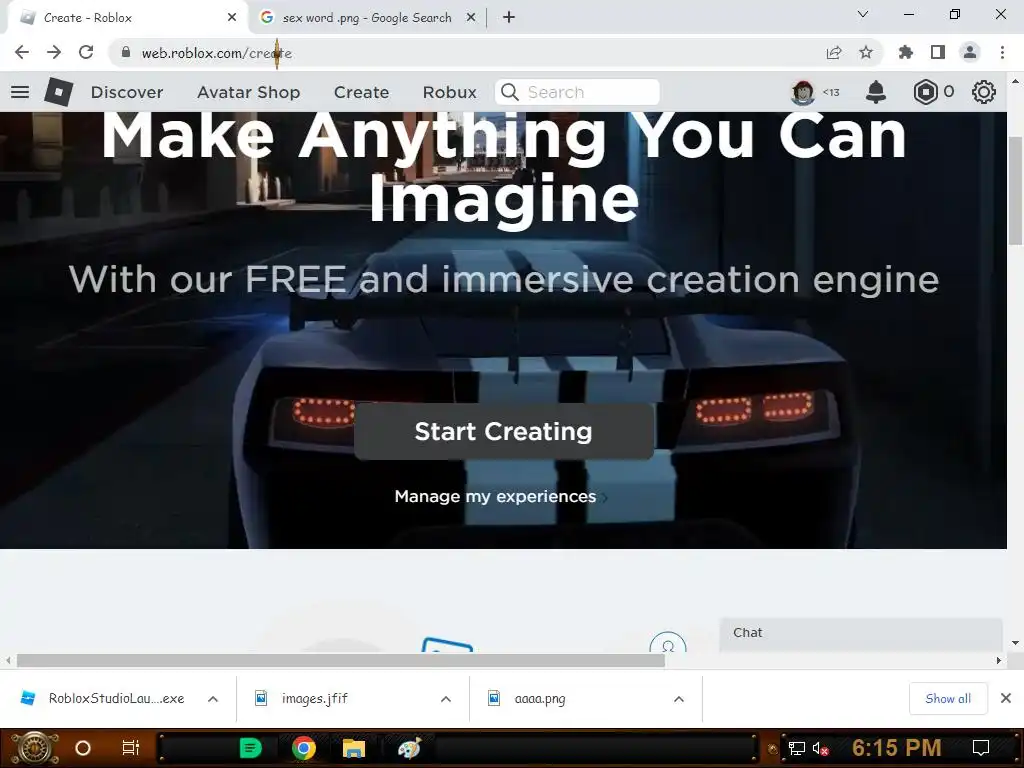The image size is (1024, 768).
Task: Open Chrome from the taskbar
Action: (x=304, y=748)
